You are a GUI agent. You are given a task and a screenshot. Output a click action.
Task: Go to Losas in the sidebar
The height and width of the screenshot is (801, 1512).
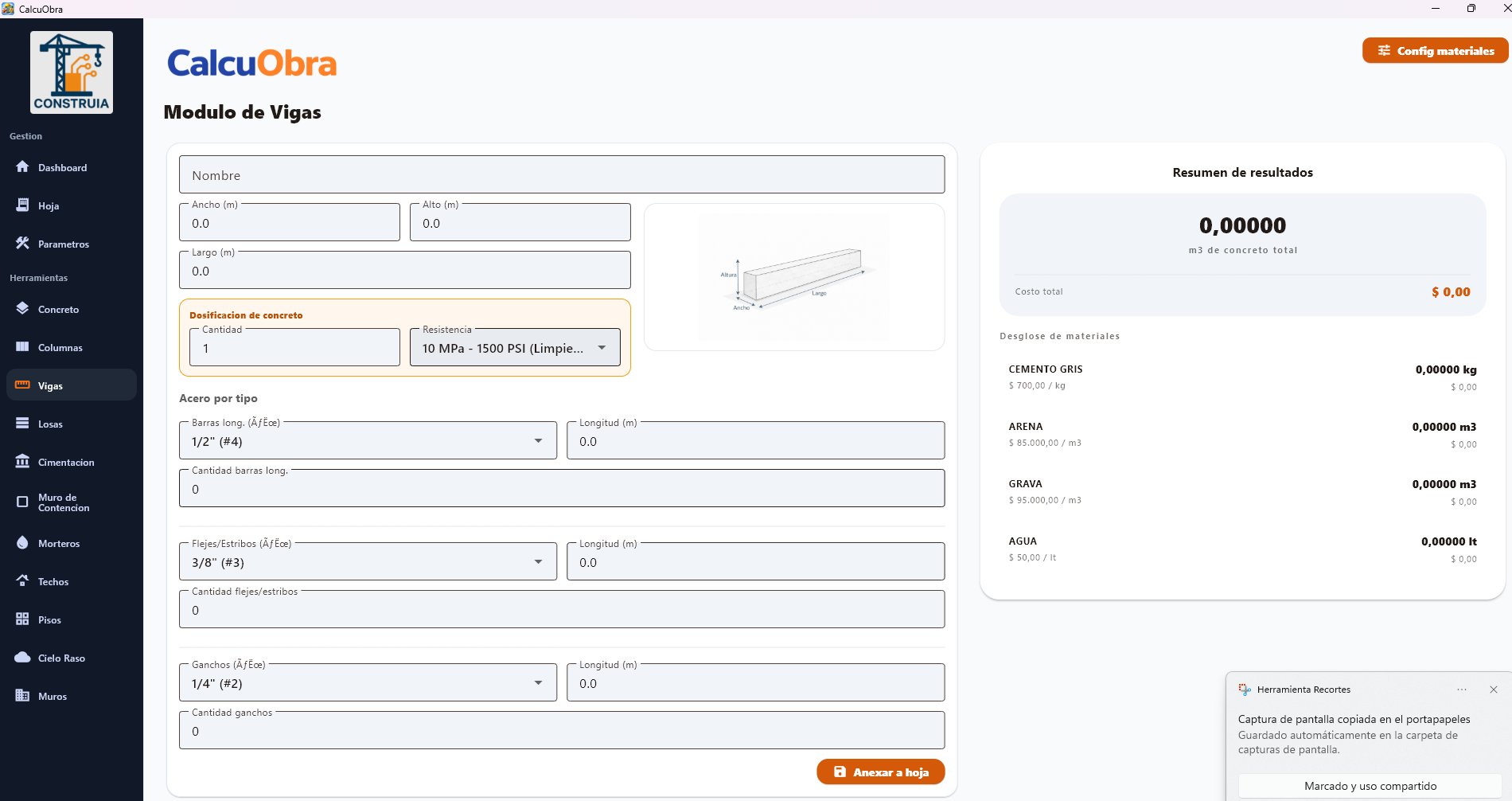[x=50, y=424]
